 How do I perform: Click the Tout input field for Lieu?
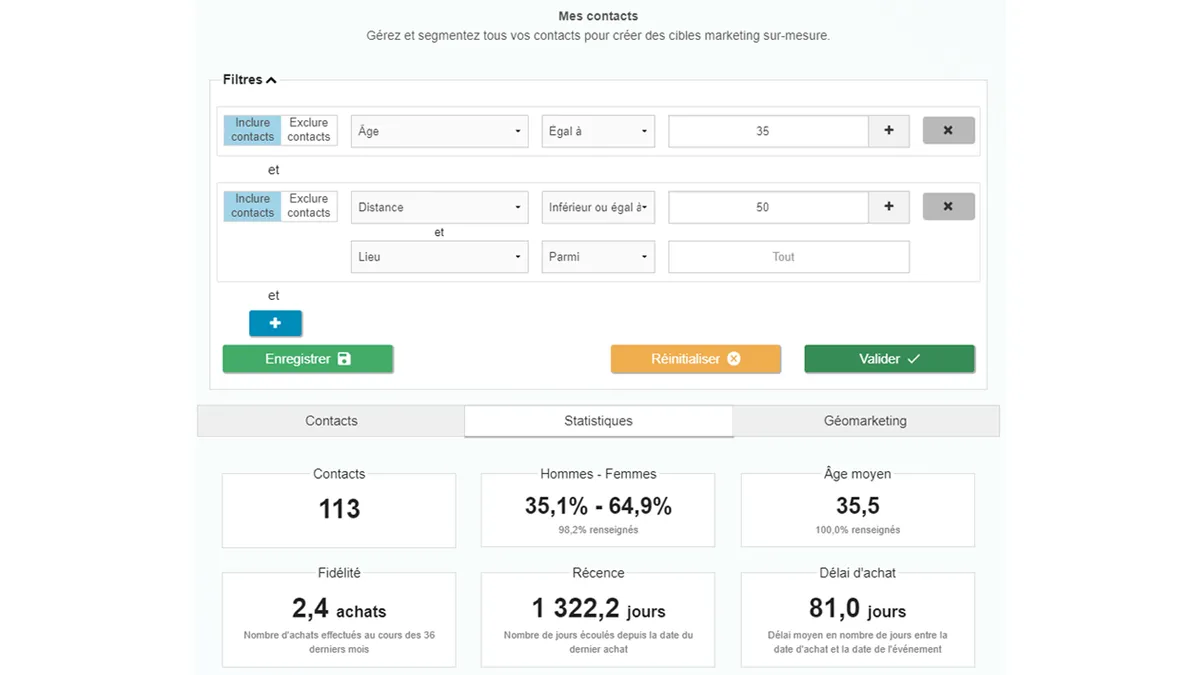pyautogui.click(x=788, y=257)
